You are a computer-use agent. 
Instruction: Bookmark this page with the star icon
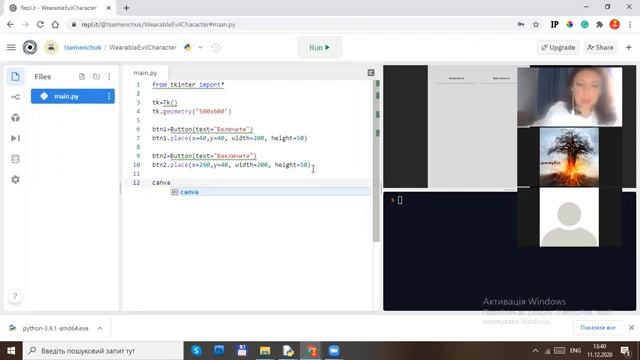536,24
